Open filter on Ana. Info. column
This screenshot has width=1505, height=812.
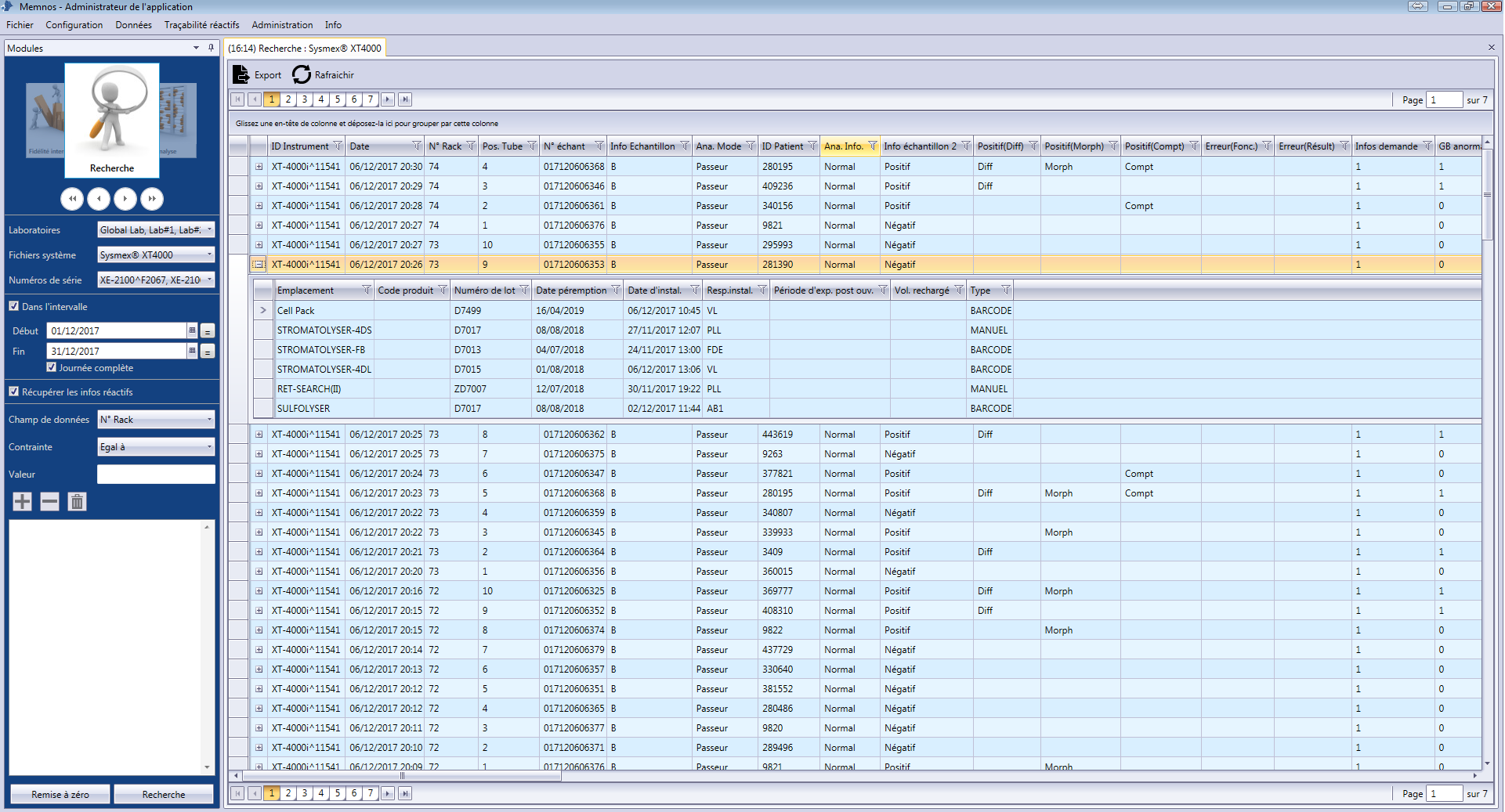coord(873,146)
